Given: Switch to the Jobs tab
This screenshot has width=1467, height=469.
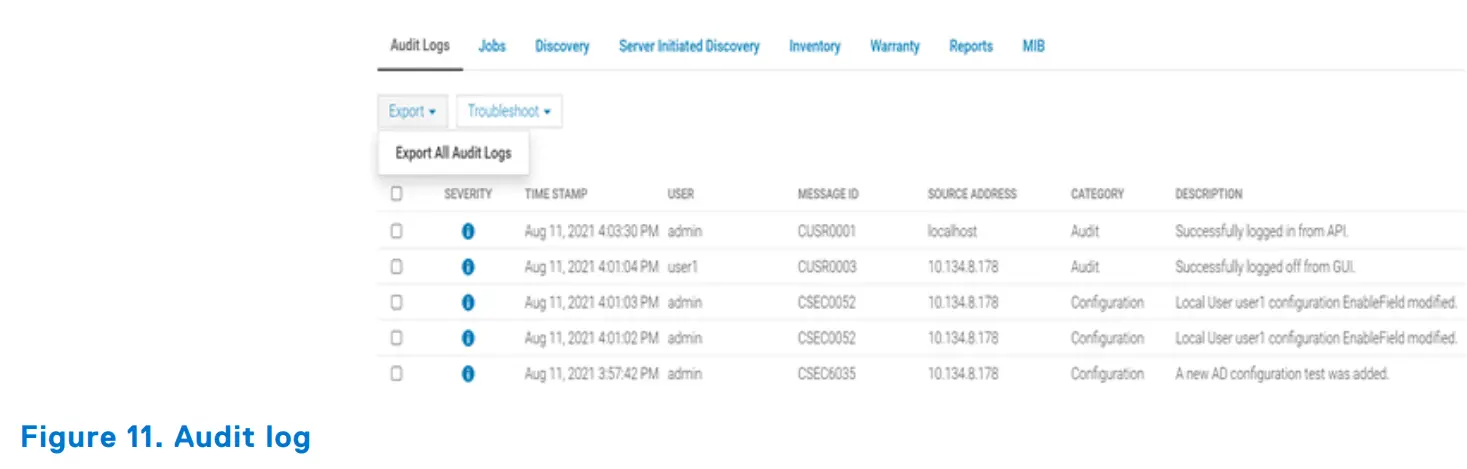Looking at the screenshot, I should pyautogui.click(x=492, y=46).
